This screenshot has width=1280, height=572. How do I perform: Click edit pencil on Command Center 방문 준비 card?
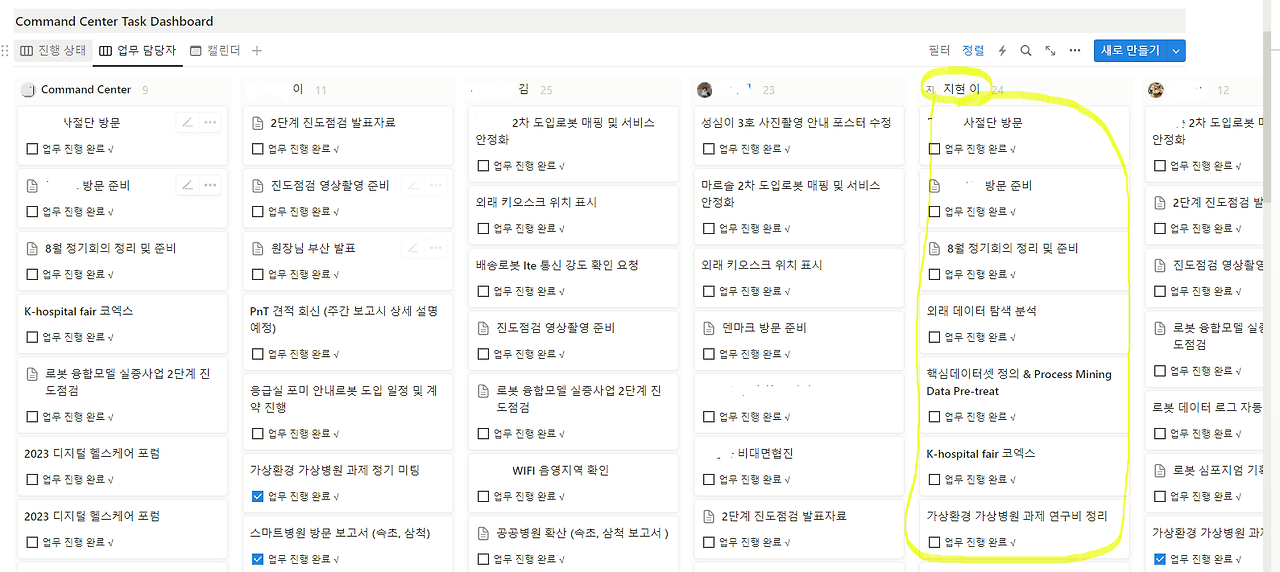tap(187, 185)
